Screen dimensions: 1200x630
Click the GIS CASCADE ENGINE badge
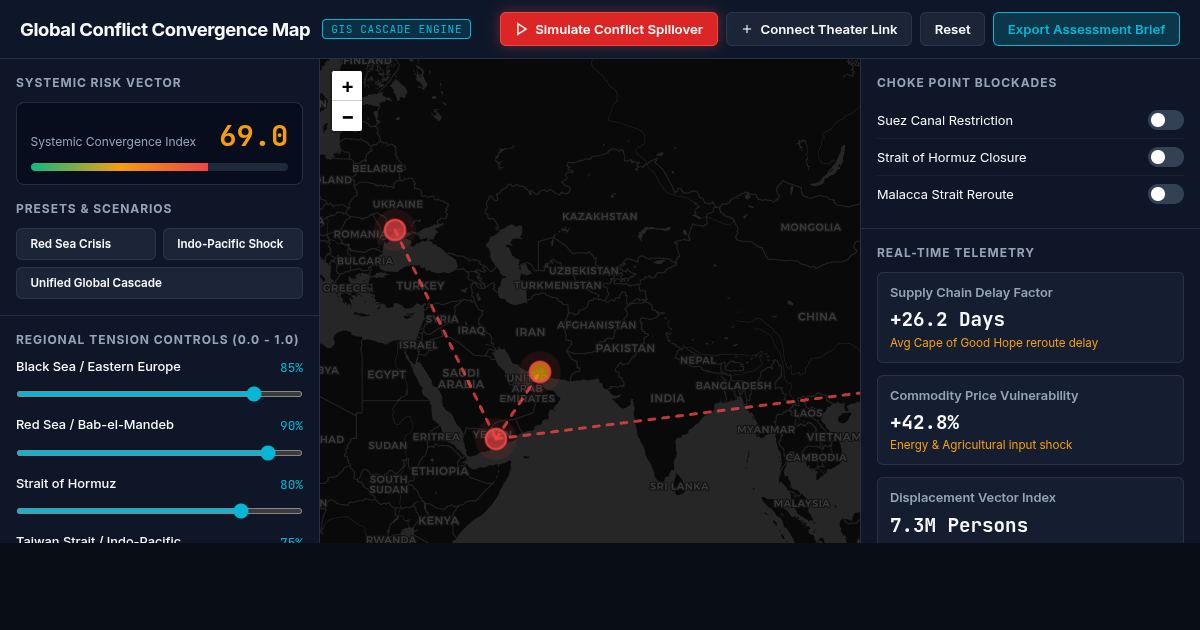tap(396, 29)
